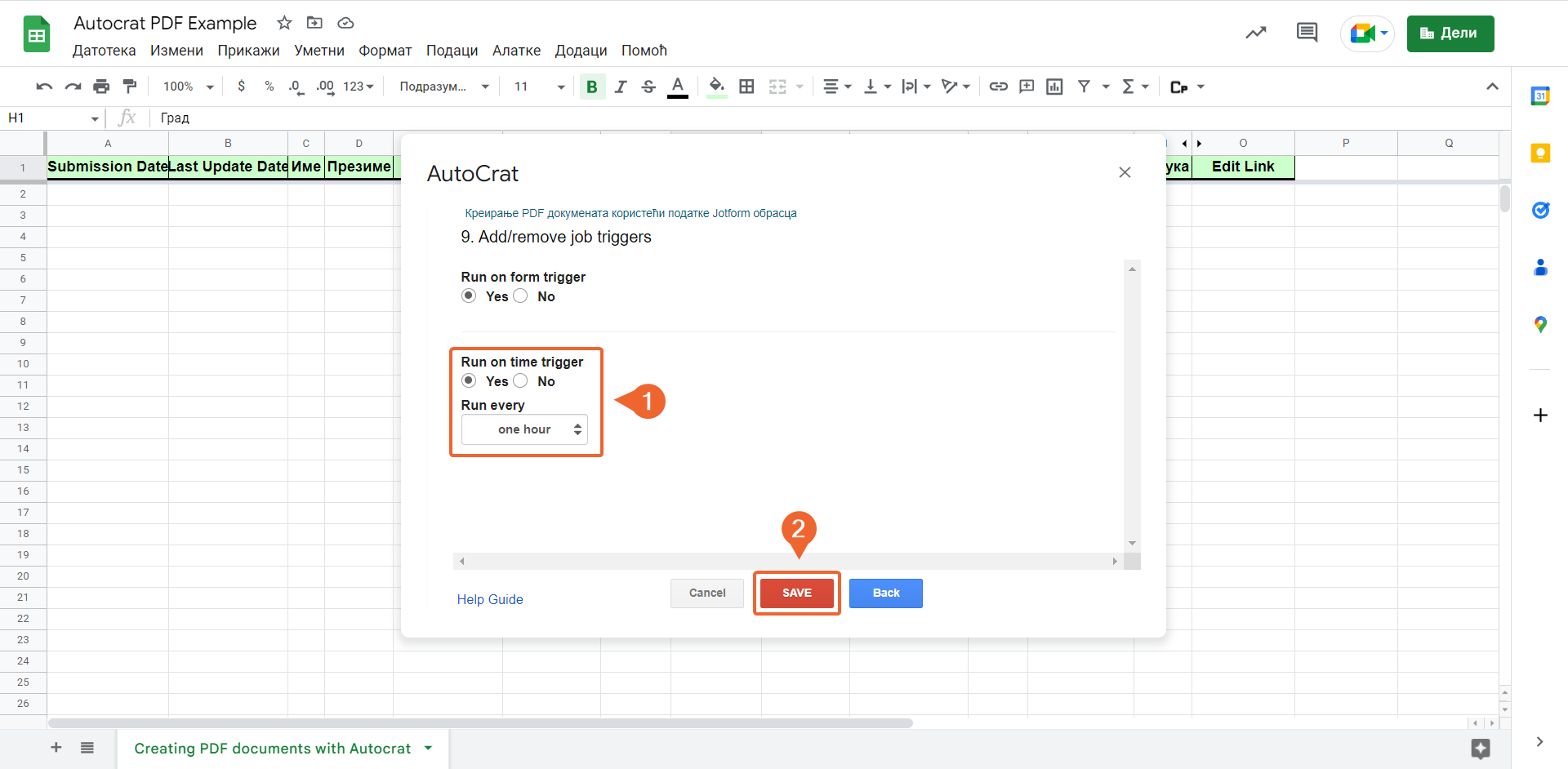Open the Run every interval dropdown
Image resolution: width=1568 pixels, height=769 pixels.
(524, 429)
